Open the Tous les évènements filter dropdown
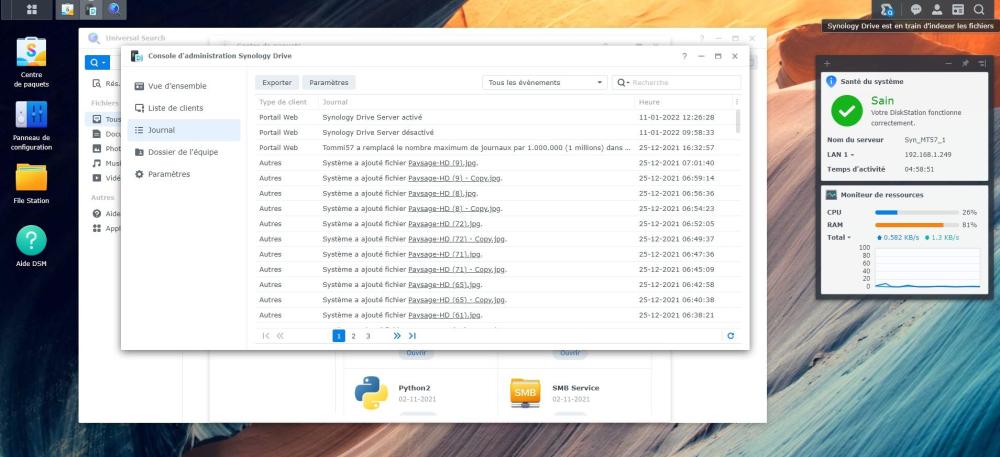This screenshot has width=1000, height=457. (x=545, y=82)
